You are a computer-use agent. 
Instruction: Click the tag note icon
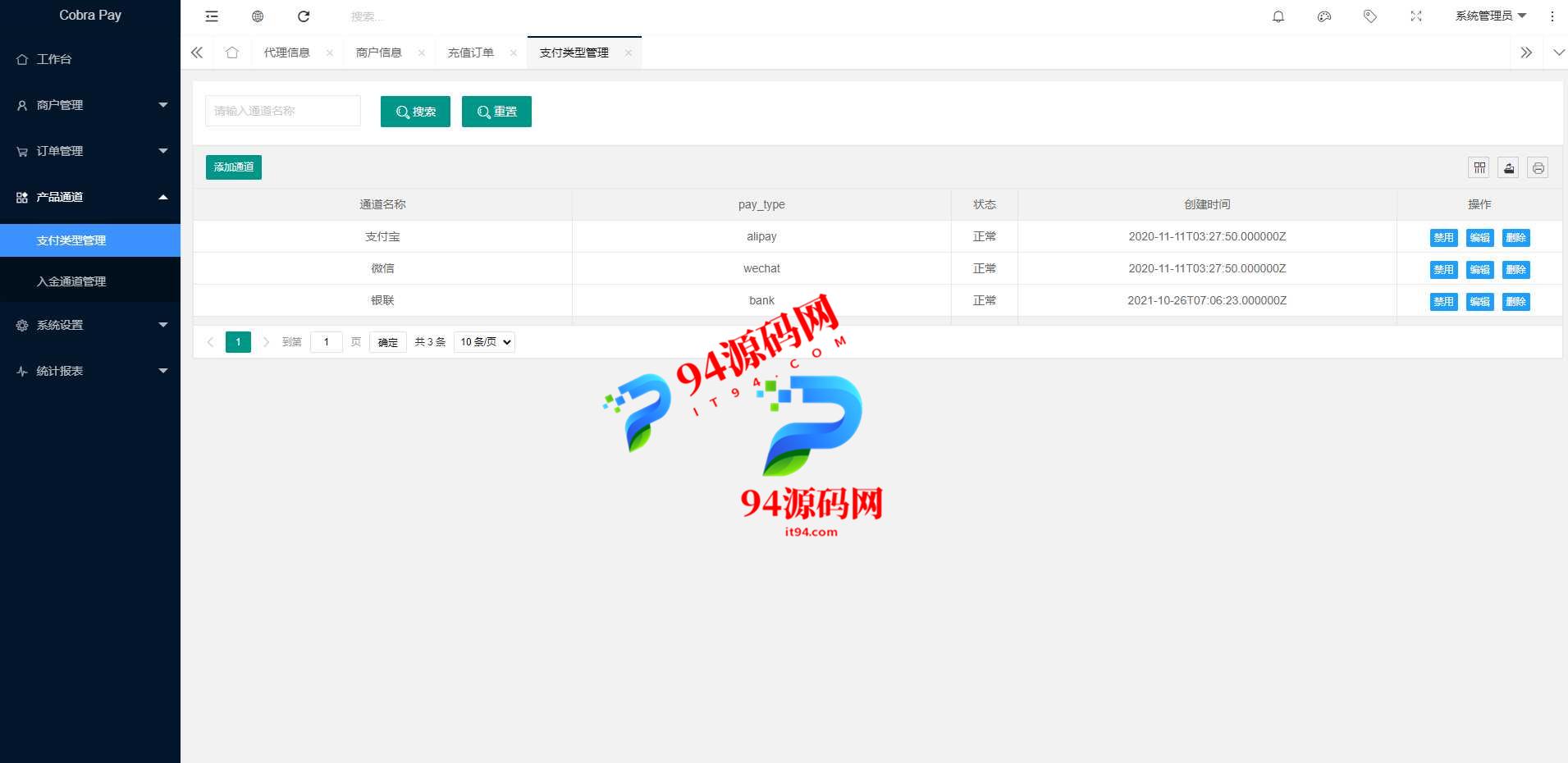tap(1370, 16)
